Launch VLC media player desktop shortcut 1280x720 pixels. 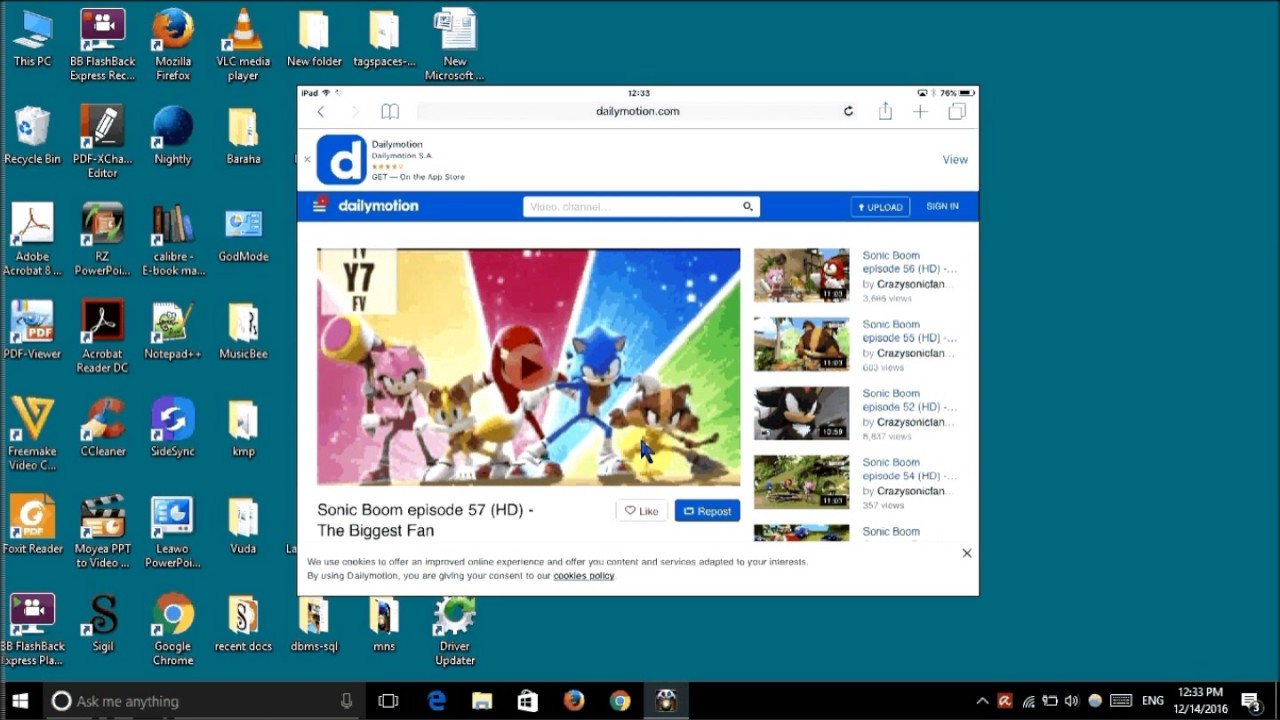click(243, 46)
